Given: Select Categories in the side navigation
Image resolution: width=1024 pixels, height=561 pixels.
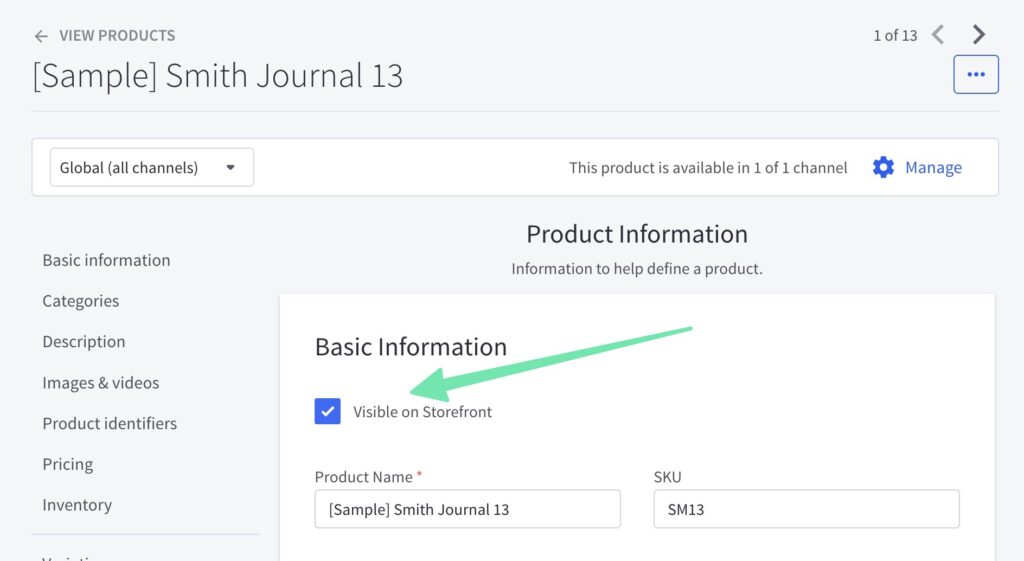Looking at the screenshot, I should [x=80, y=301].
